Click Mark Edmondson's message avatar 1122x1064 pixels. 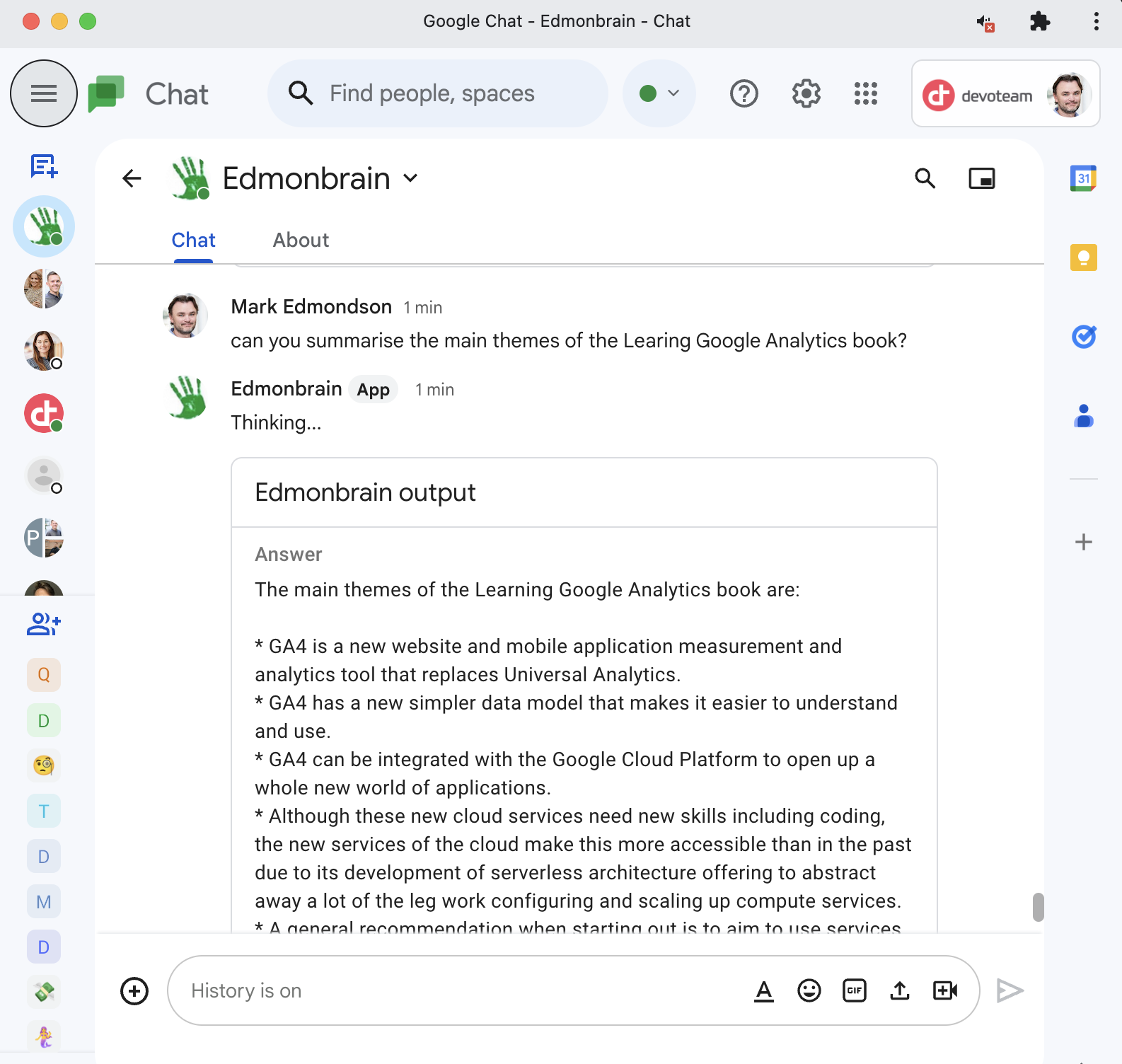(185, 316)
